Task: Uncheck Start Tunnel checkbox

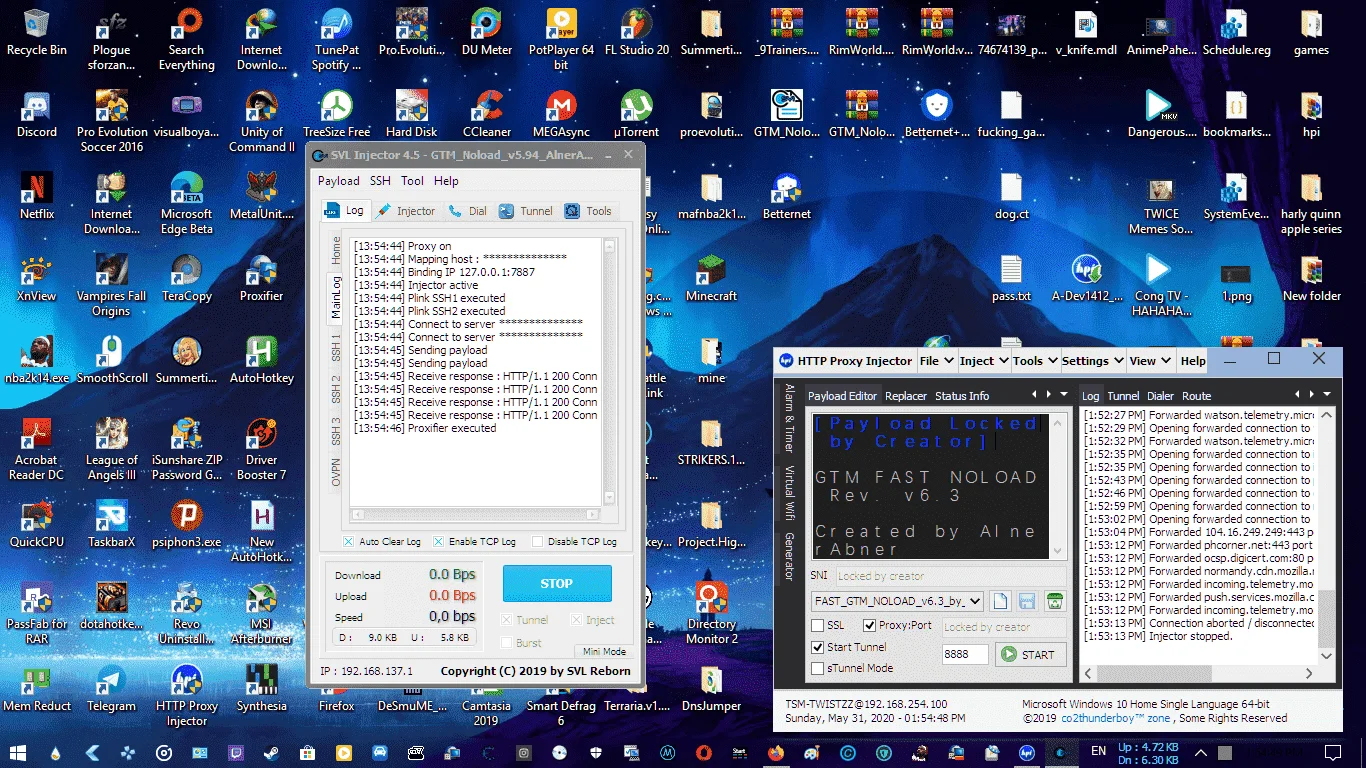Action: (818, 647)
